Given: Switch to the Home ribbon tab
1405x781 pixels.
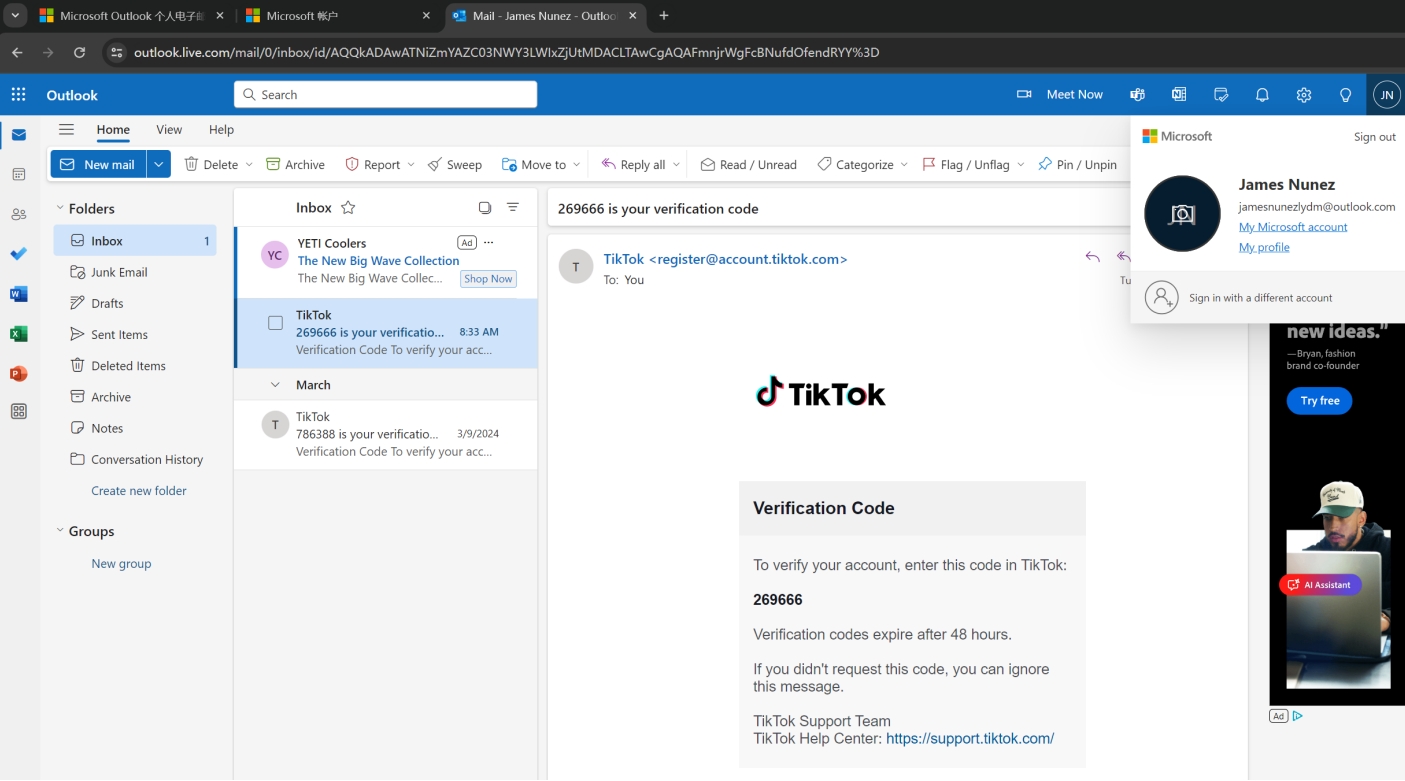Looking at the screenshot, I should tap(113, 129).
